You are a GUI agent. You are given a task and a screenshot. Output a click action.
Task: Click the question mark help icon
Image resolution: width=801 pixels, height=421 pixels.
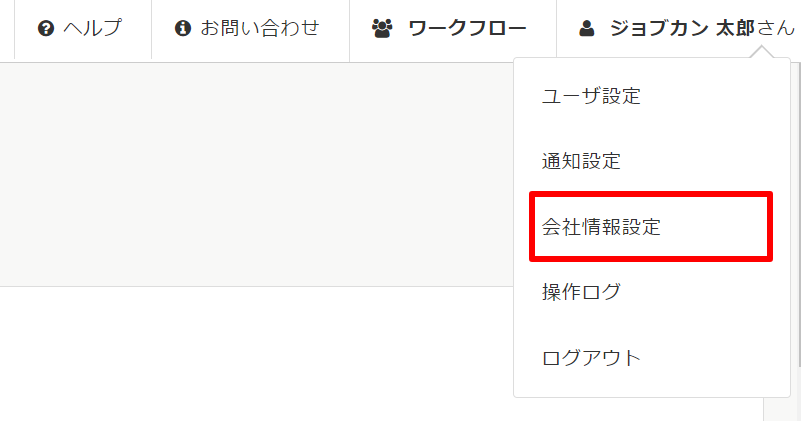[45, 29]
